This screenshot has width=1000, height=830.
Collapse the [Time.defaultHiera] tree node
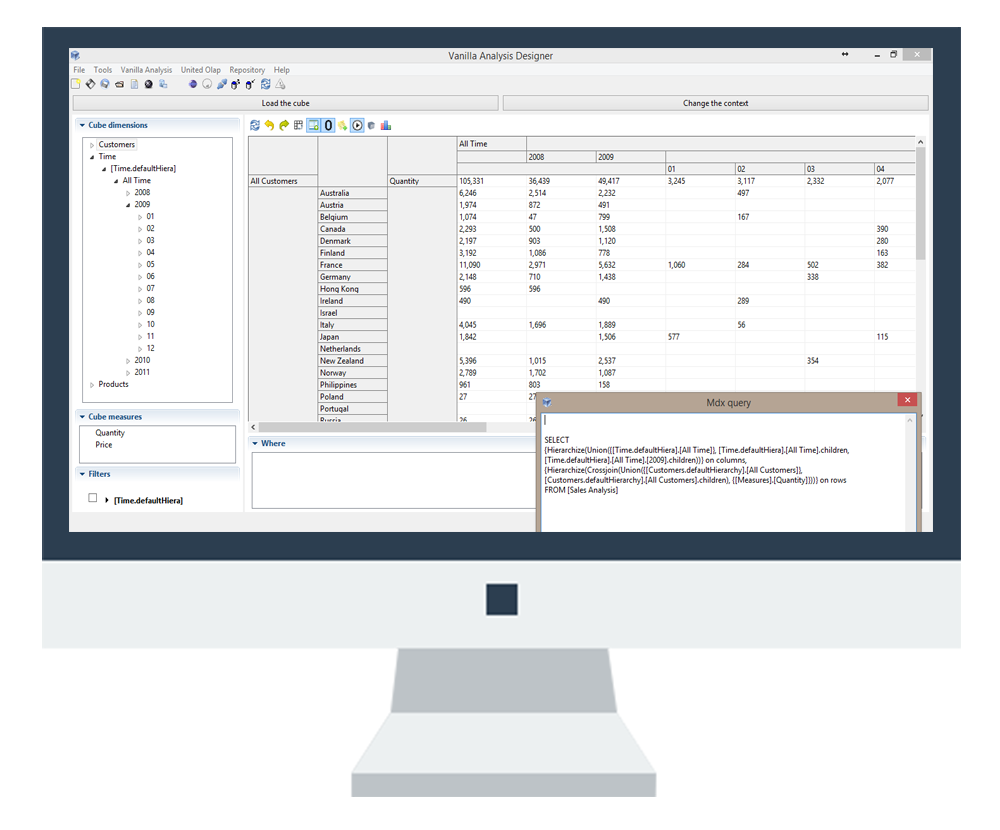(104, 169)
